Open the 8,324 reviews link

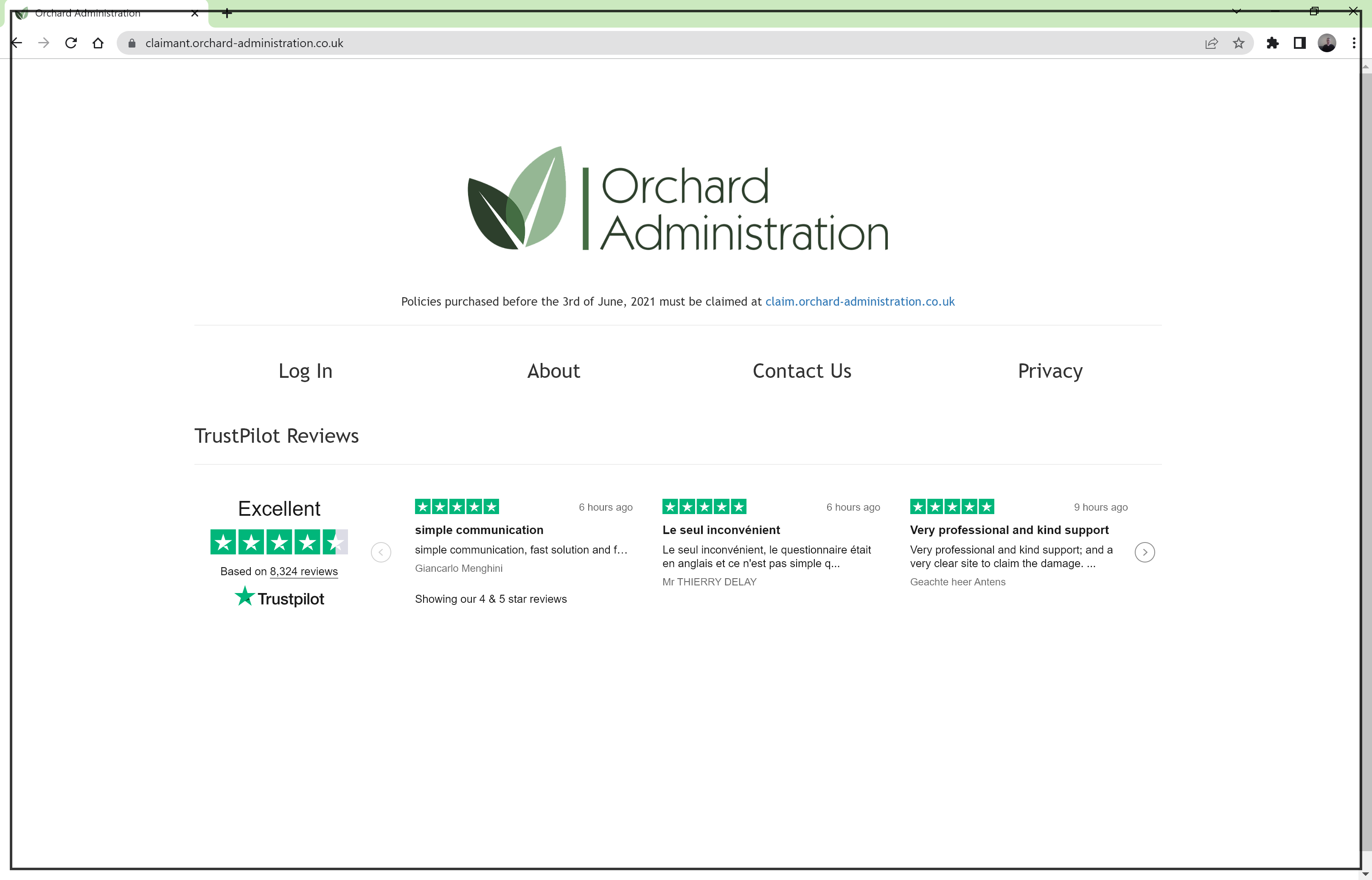point(304,571)
